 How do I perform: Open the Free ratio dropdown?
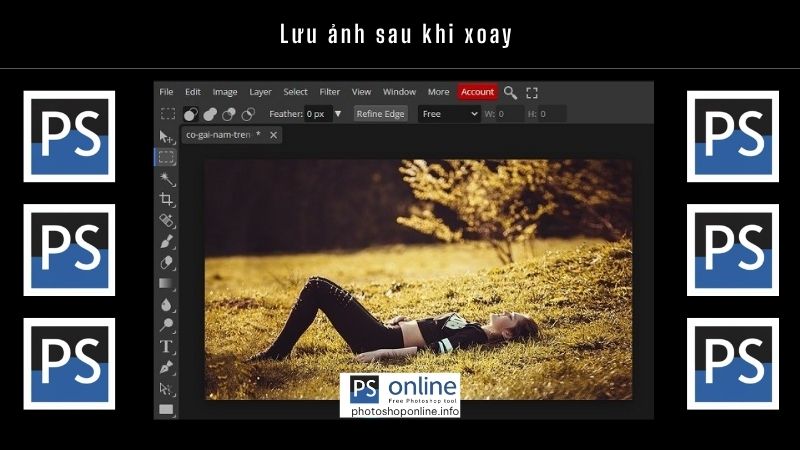pos(449,114)
